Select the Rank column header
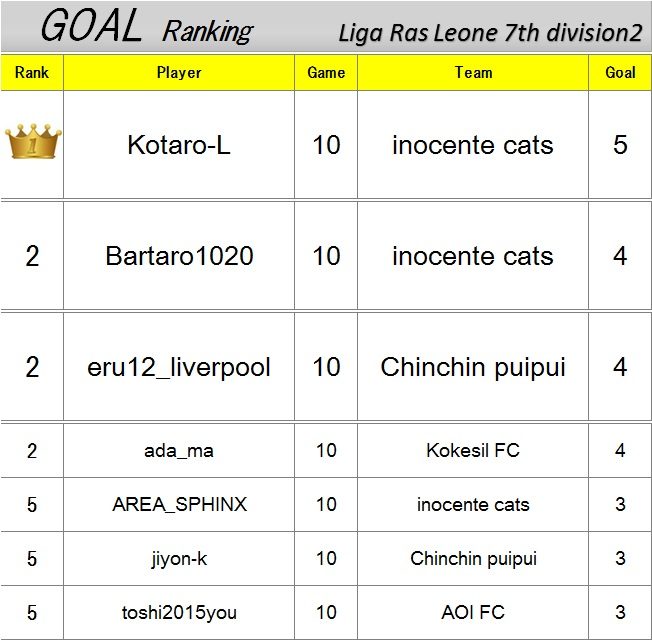This screenshot has height=640, width=652. click(32, 73)
